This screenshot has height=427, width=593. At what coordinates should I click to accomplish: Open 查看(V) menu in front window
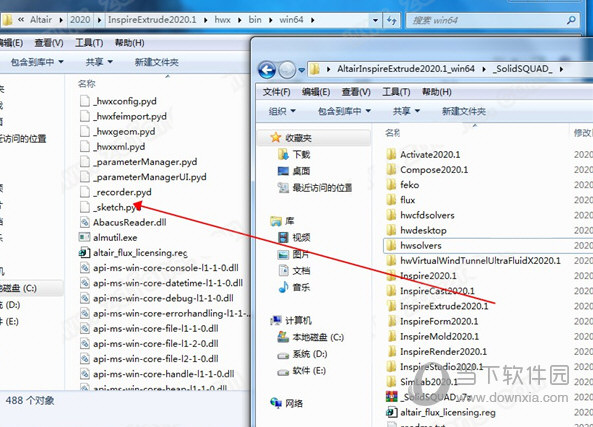pyautogui.click(x=356, y=92)
